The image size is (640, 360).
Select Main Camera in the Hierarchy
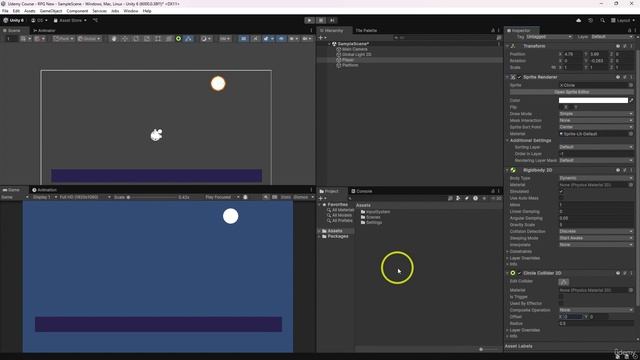(354, 49)
